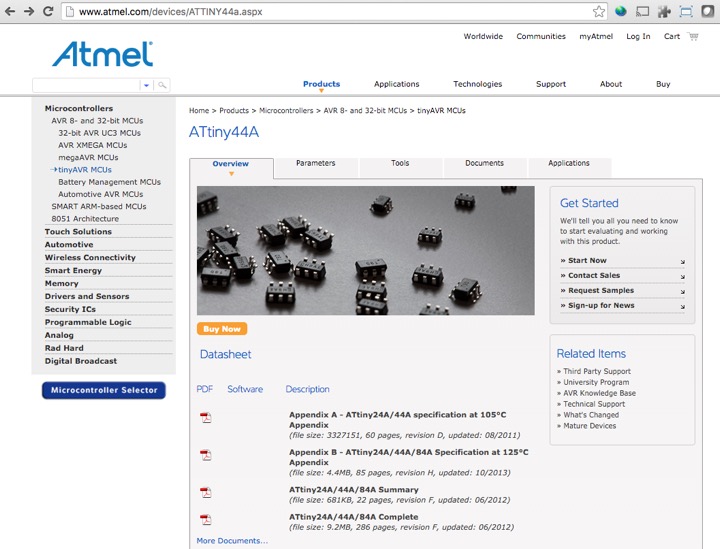720x549 pixels.
Task: Open PDF icon for ATtiny24A/44A/84A Complete
Action: [x=206, y=520]
